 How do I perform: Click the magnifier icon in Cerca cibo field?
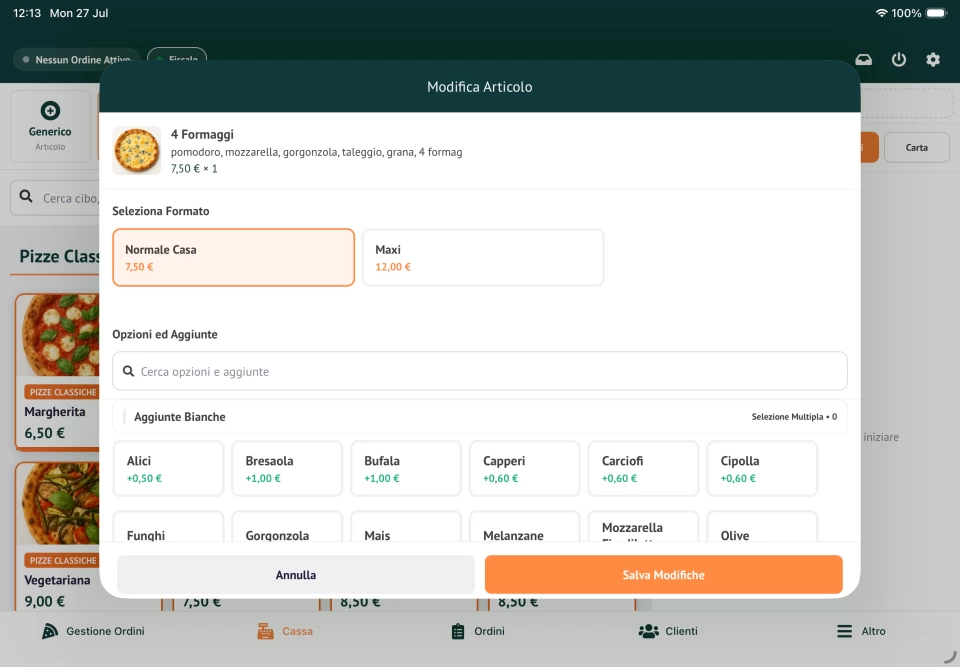point(26,197)
